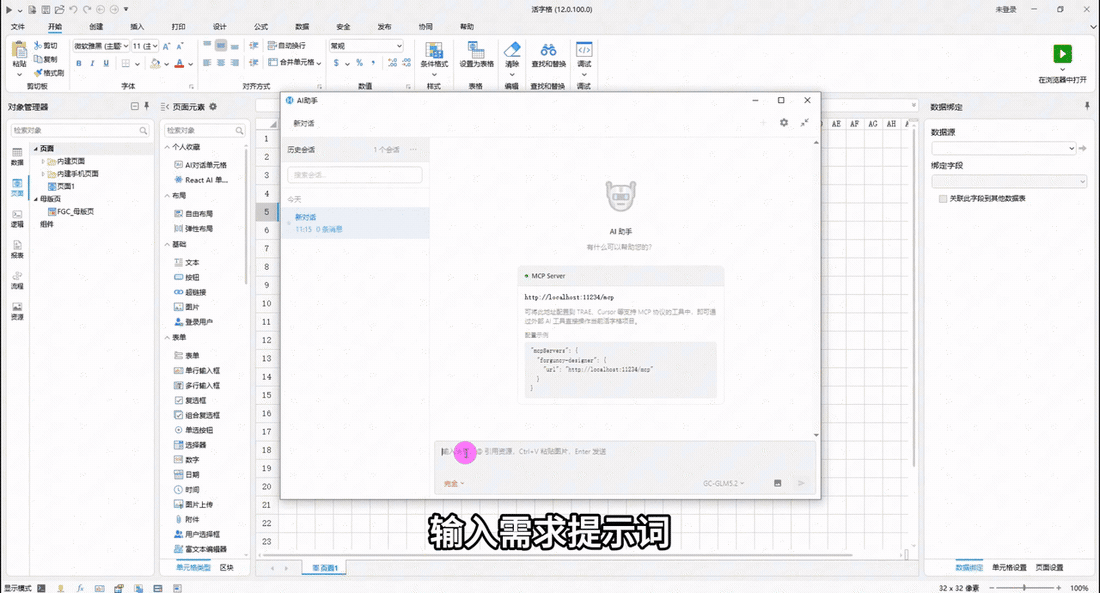Expand the 内建页面 tree folder
This screenshot has height=593, width=1100.
(43, 161)
